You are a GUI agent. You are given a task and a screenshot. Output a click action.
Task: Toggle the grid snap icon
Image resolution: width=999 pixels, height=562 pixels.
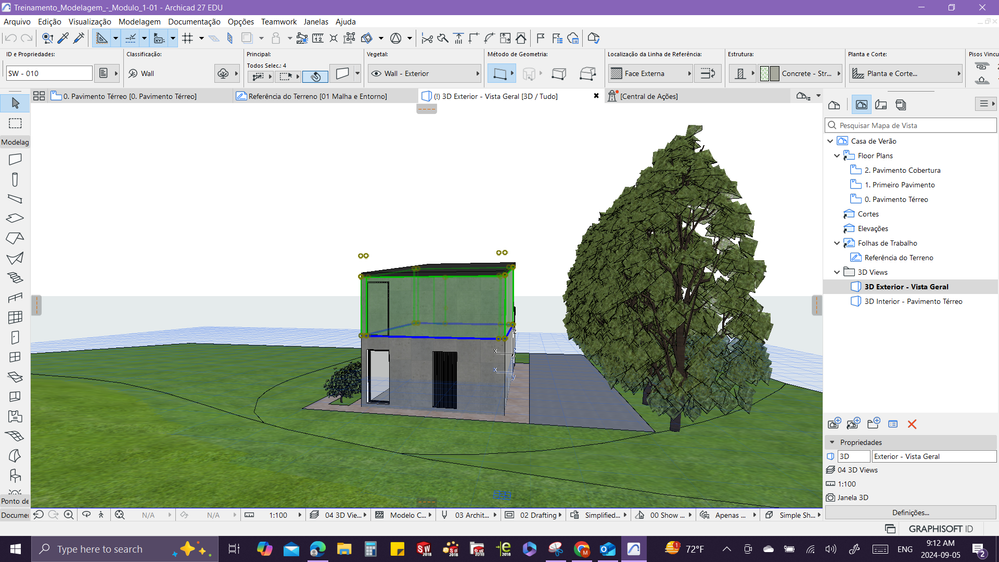pos(187,38)
